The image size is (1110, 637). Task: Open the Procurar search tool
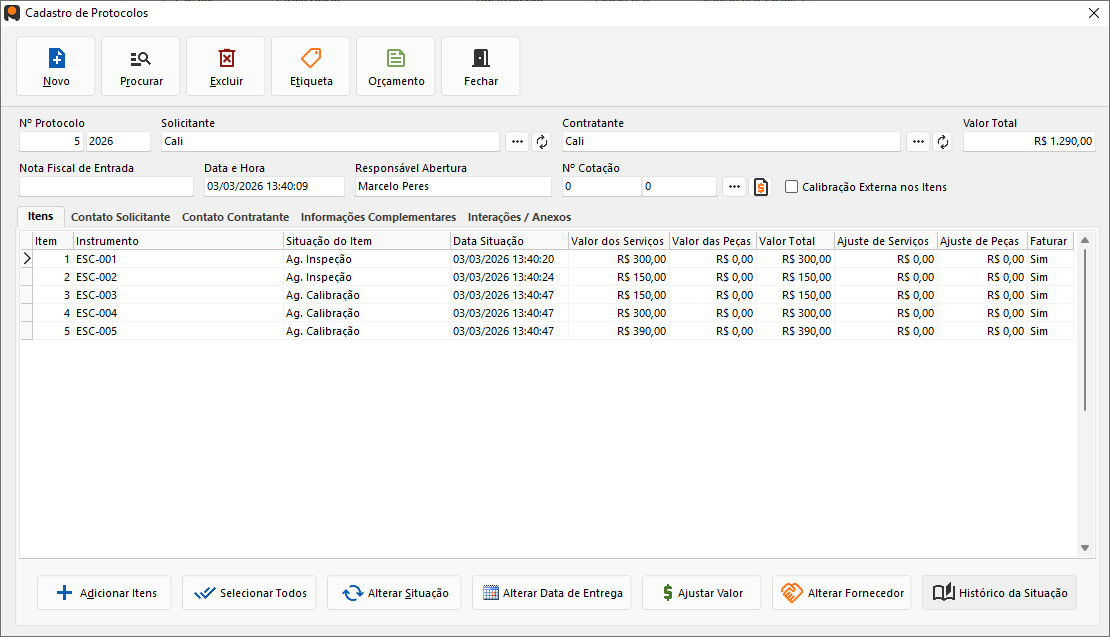point(141,58)
